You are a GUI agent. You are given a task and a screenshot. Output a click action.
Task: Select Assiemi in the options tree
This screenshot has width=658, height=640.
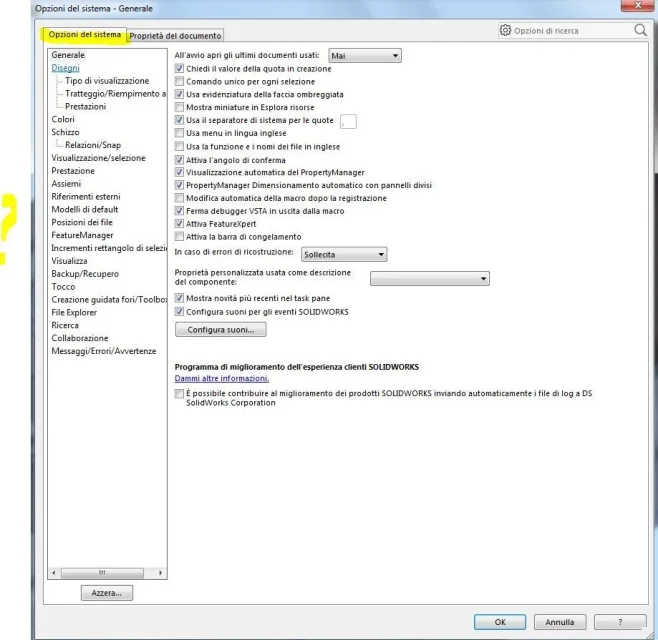[x=66, y=183]
